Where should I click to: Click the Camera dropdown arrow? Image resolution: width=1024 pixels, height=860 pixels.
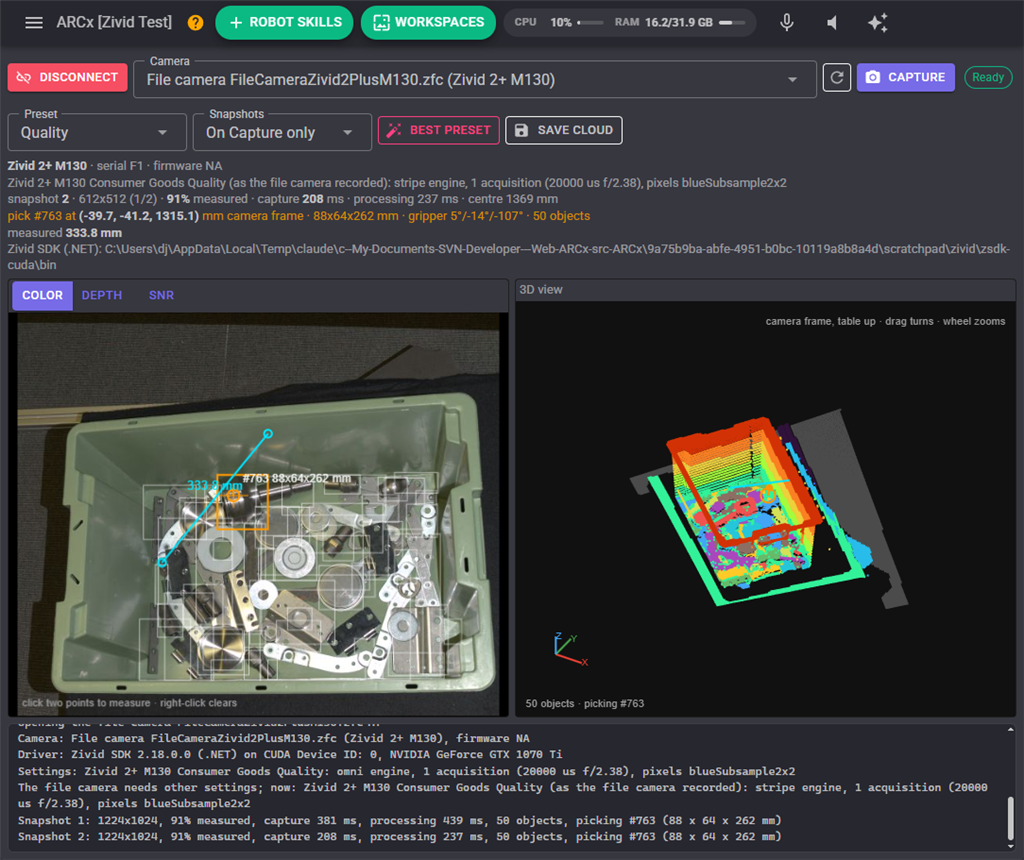tap(792, 80)
